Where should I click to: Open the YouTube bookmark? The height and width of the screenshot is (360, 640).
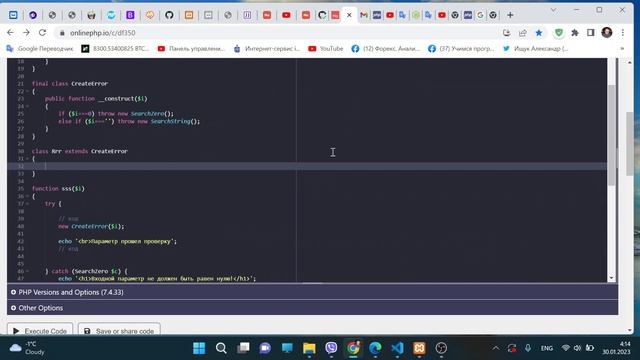pyautogui.click(x=326, y=49)
